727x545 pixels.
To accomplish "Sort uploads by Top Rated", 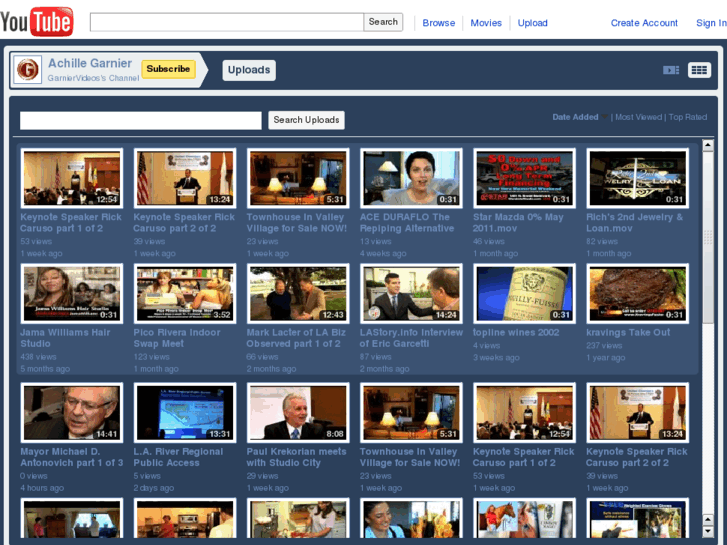I will click(x=688, y=117).
